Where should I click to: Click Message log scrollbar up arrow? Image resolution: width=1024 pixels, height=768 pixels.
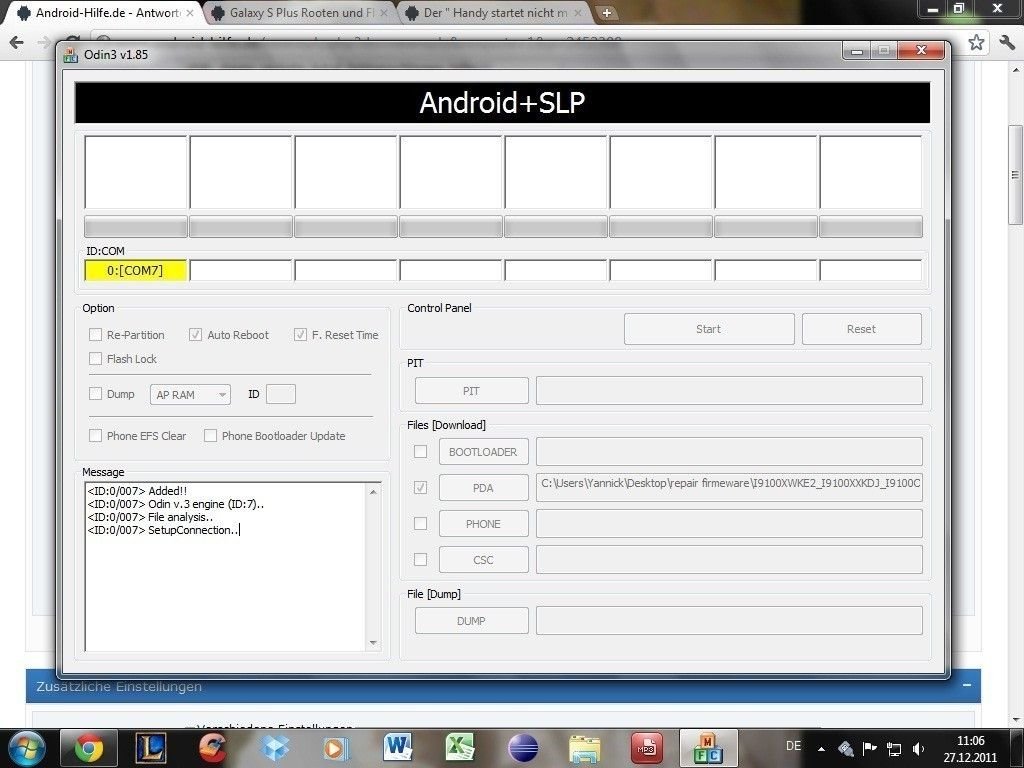pos(373,491)
